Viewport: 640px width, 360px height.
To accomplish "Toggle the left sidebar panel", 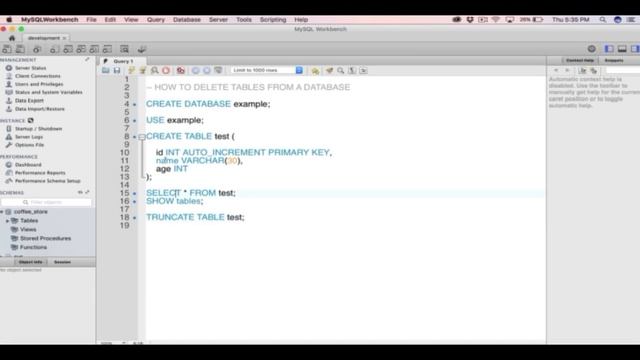I will click(x=609, y=49).
